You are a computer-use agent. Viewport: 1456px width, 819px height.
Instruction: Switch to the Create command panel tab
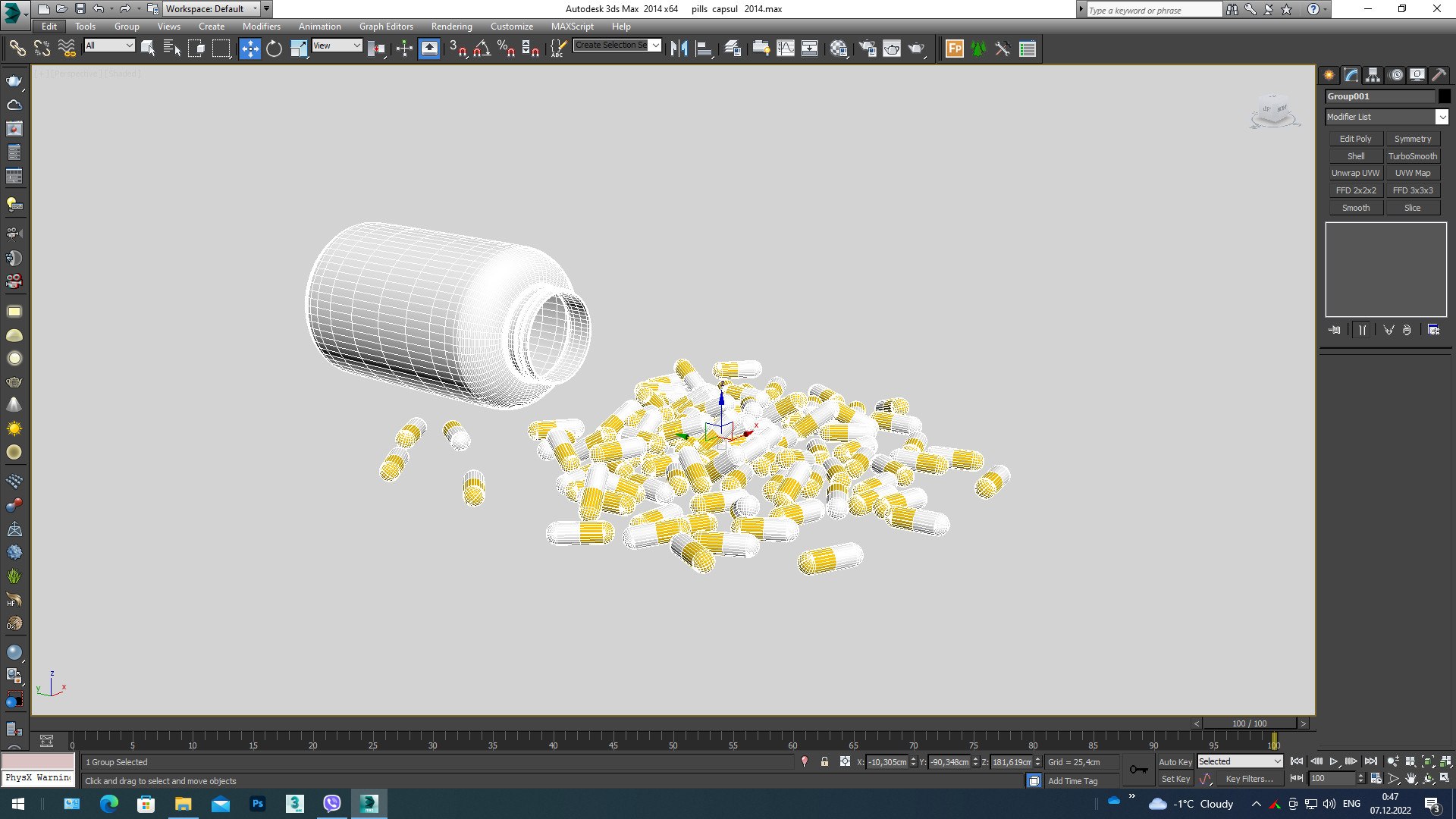click(x=1329, y=75)
